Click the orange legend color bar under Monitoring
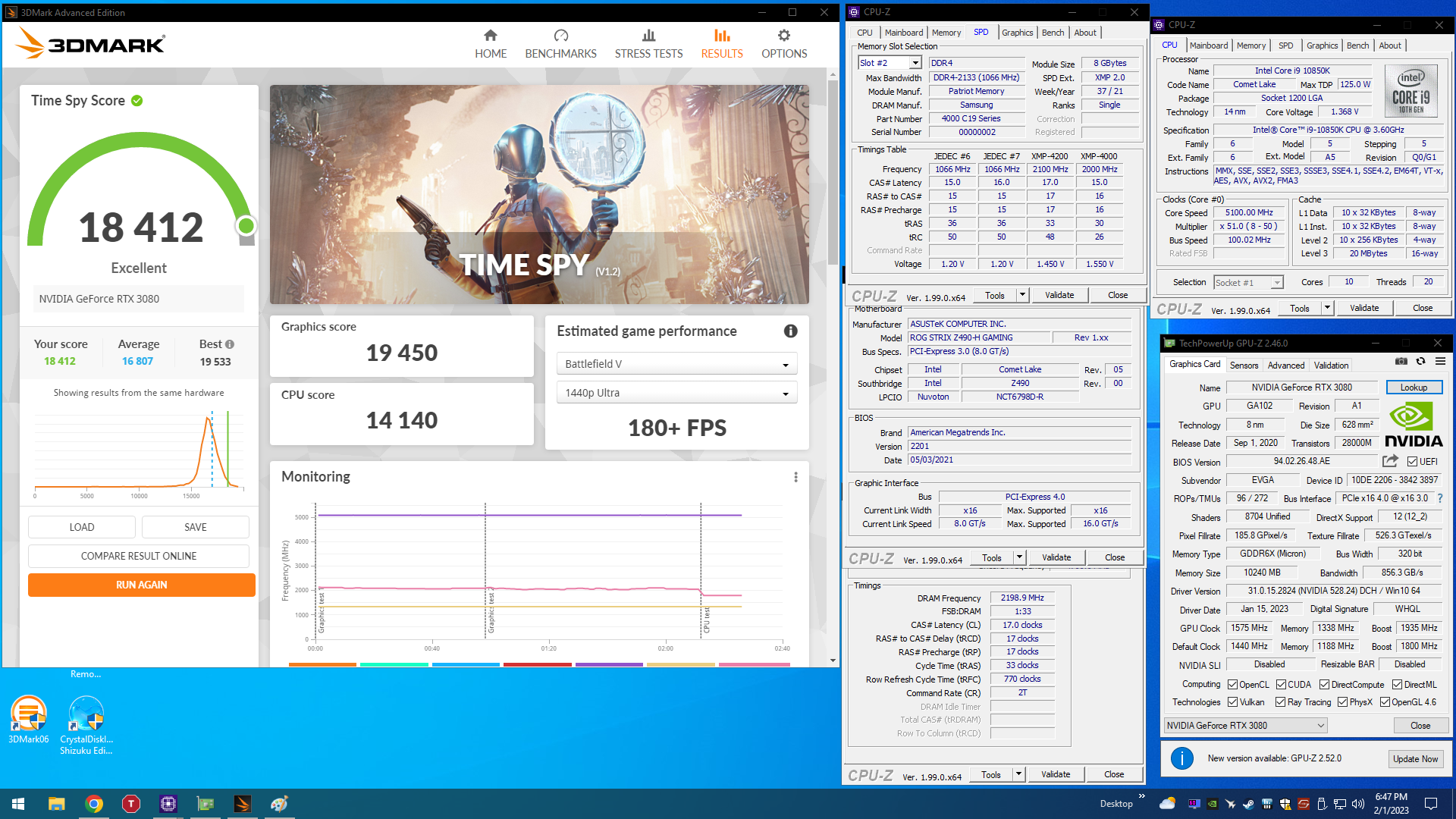The width and height of the screenshot is (1456, 819). pyautogui.click(x=322, y=665)
